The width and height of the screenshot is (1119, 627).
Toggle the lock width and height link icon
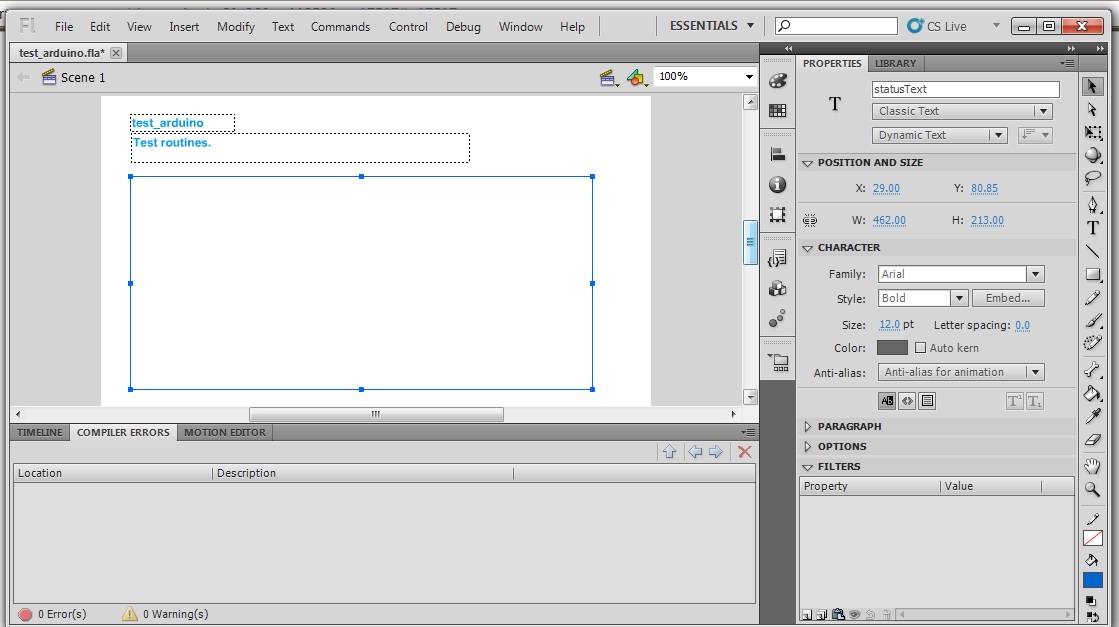(810, 220)
